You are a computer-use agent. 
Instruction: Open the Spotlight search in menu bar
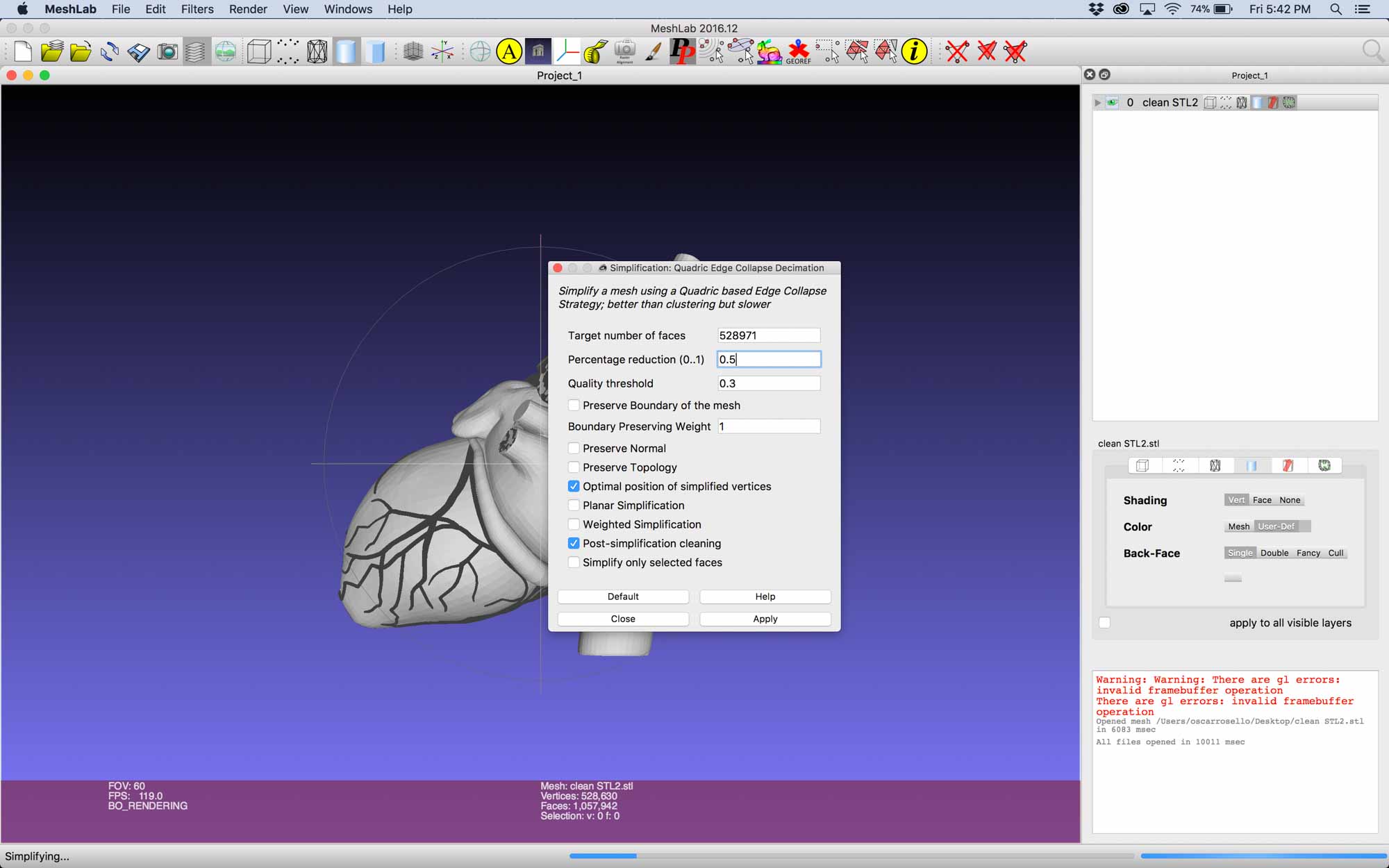tap(1336, 9)
